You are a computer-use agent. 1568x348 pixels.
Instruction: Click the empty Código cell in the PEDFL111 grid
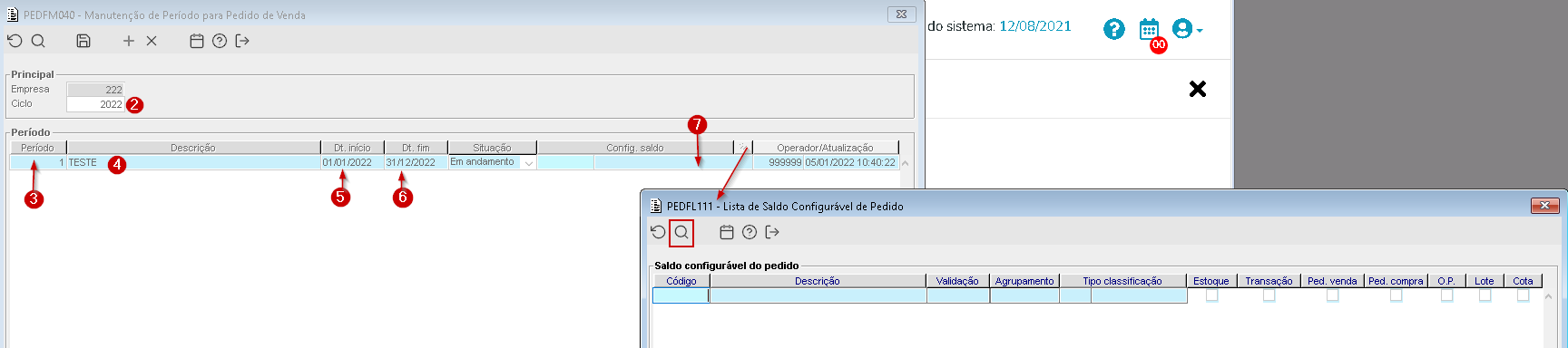(681, 295)
